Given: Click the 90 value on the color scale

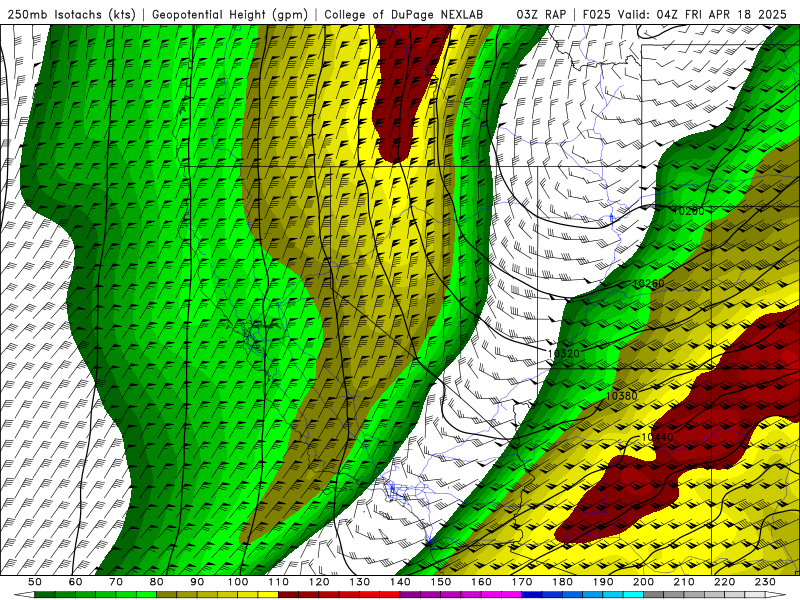Looking at the screenshot, I should coord(197,582).
